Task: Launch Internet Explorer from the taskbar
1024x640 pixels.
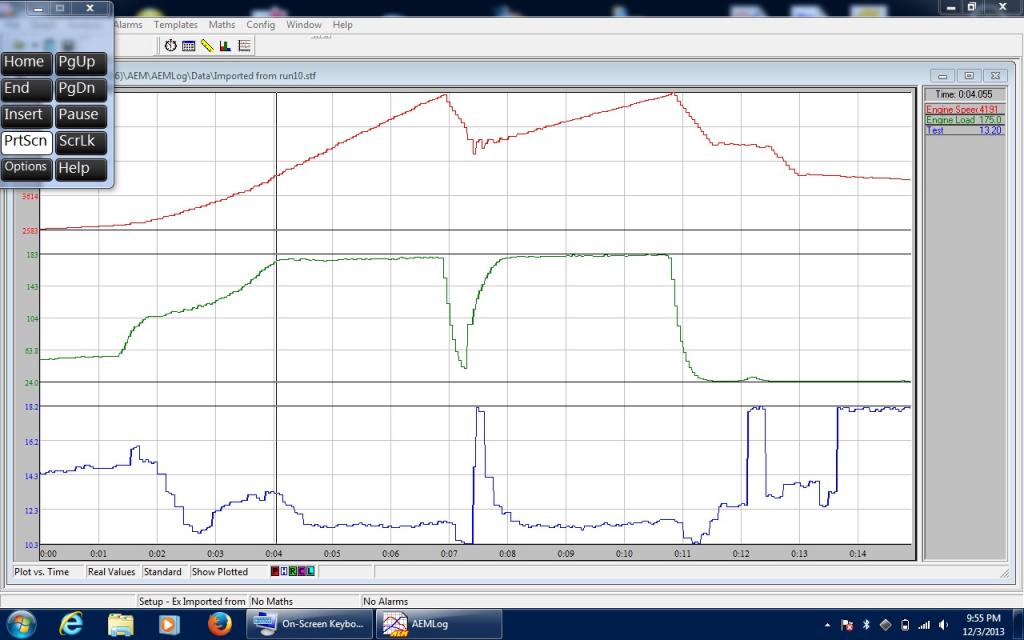Action: [71, 624]
